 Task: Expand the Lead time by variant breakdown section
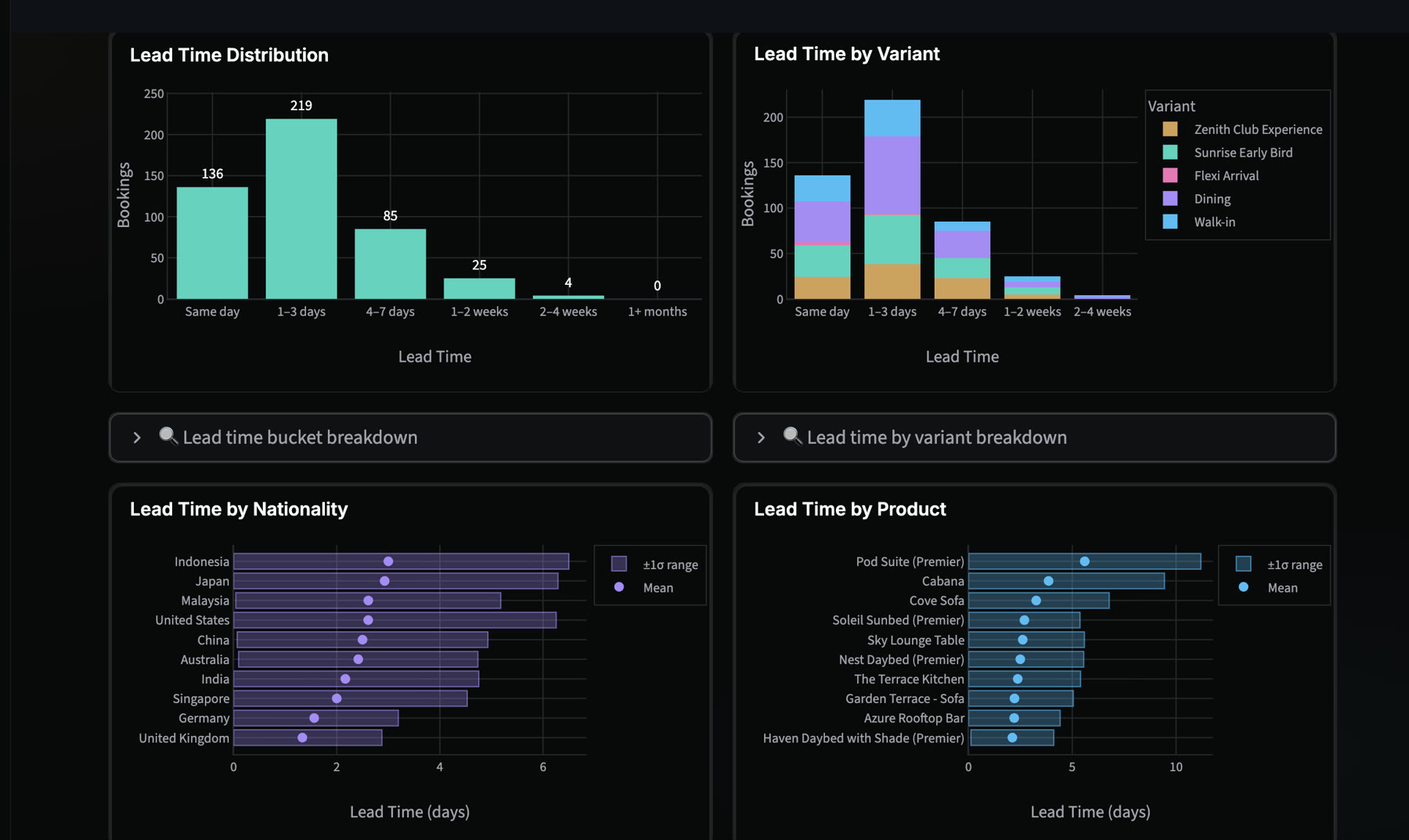(1034, 438)
